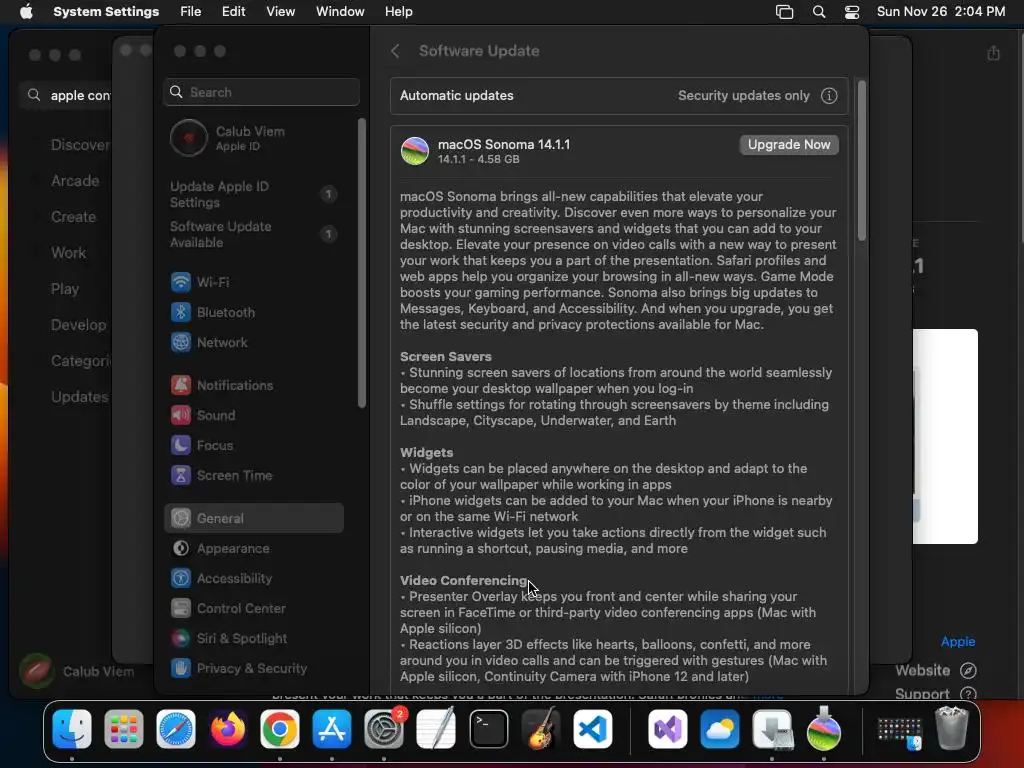
Task: Click the macOS Sonoma installer icon
Action: click(x=415, y=151)
